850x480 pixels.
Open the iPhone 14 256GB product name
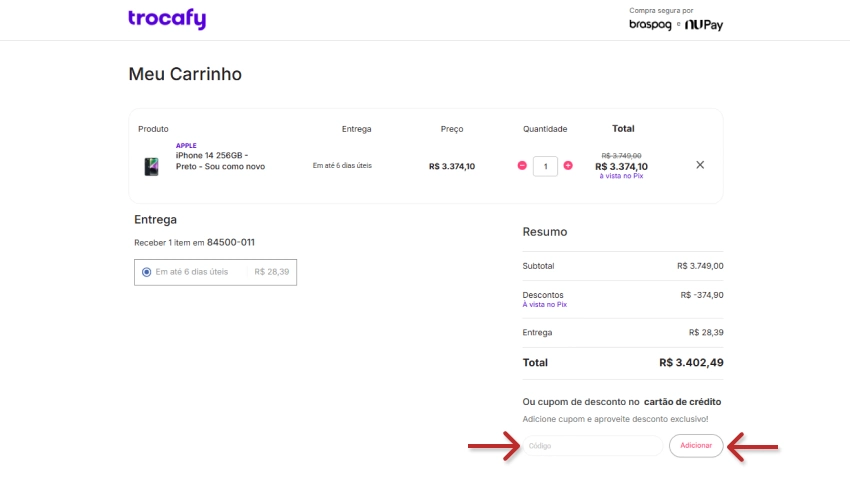[220, 161]
